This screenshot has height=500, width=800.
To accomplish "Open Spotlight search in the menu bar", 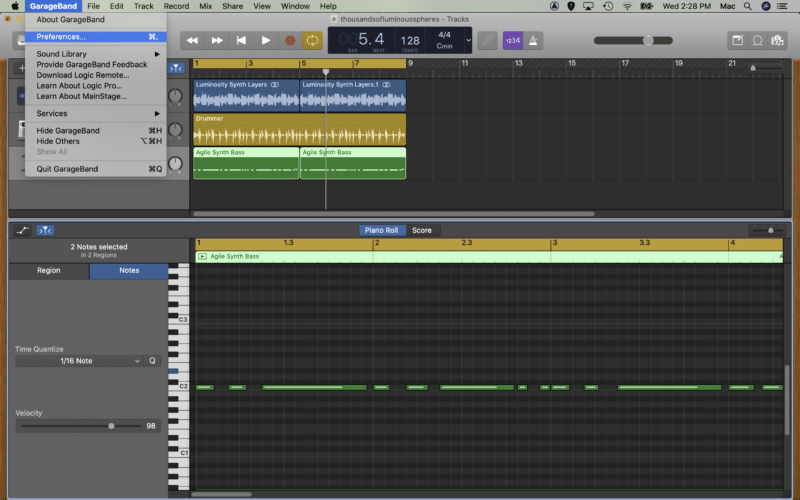I will 747,6.
